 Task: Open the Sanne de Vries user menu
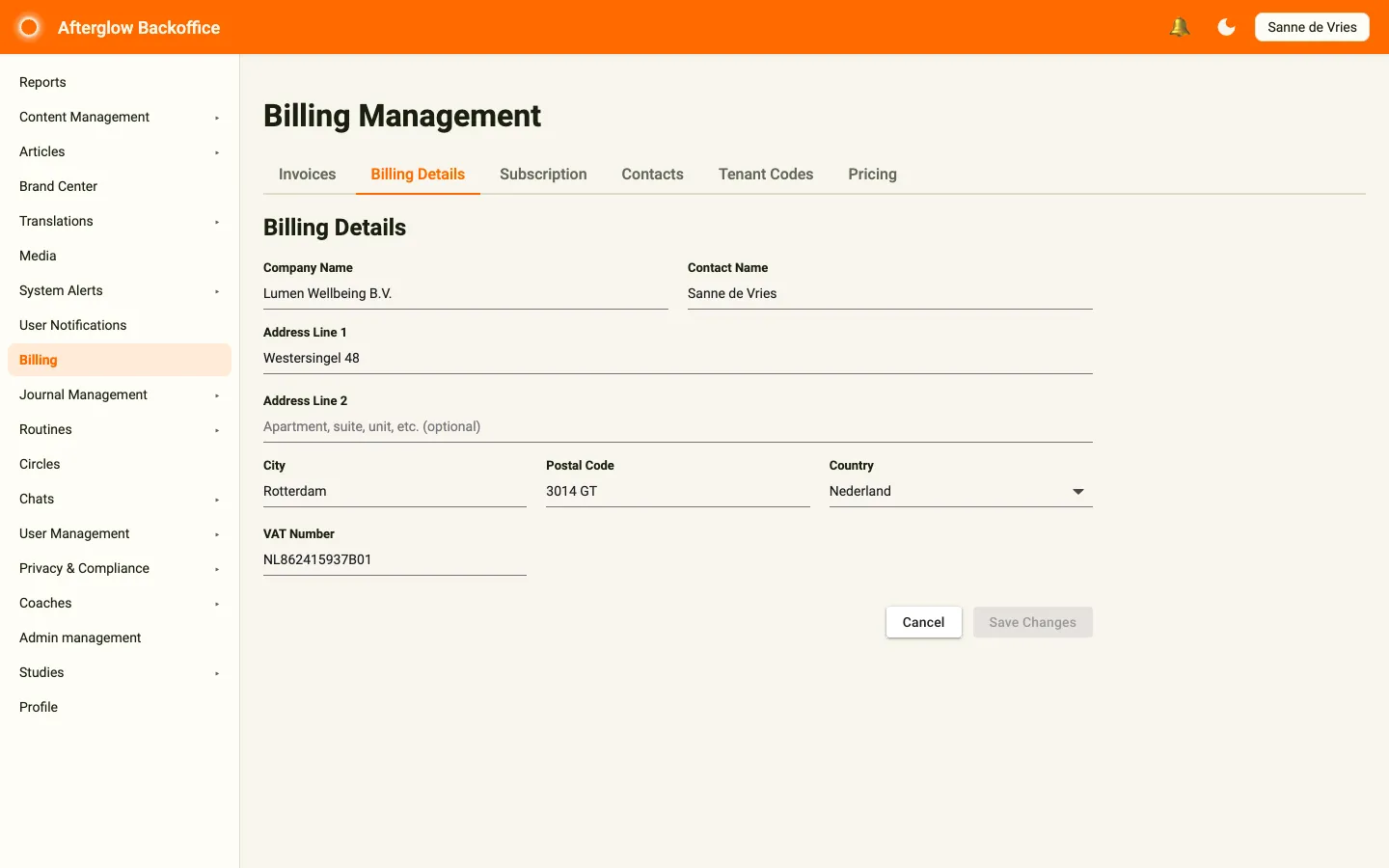pyautogui.click(x=1312, y=27)
